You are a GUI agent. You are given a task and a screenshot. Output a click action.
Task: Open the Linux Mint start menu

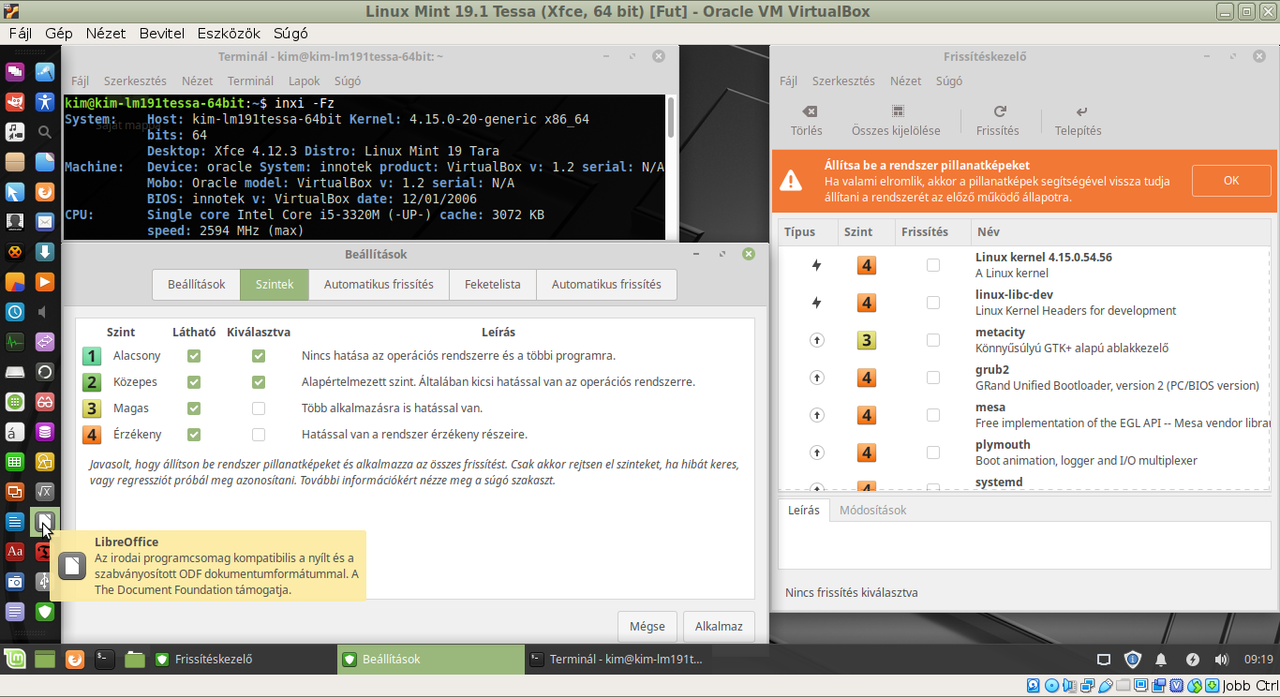tap(14, 659)
